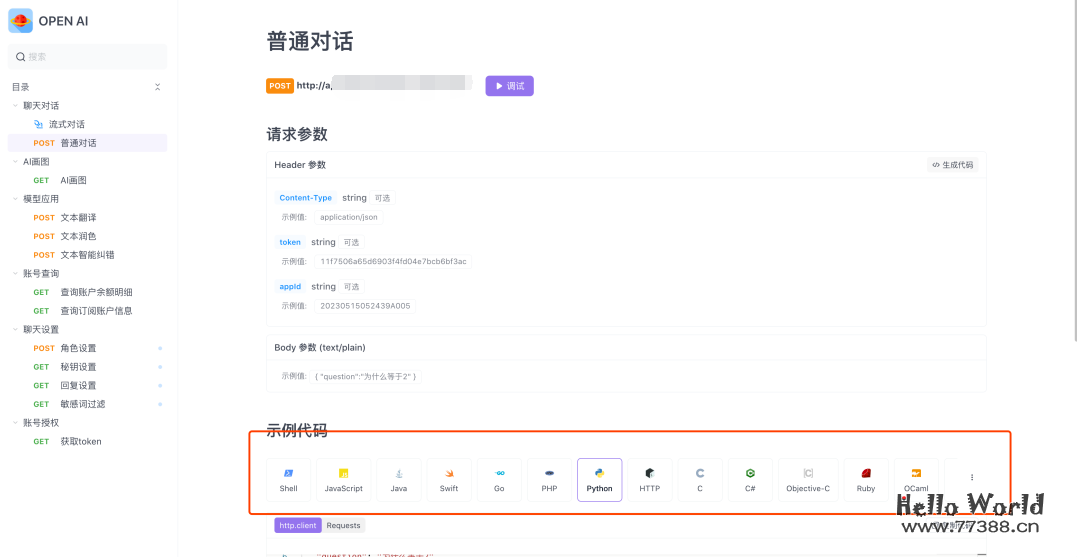Viewport: 1077px width, 557px height.
Task: Collapse the 账号授权 section
Action: pyautogui.click(x=16, y=422)
